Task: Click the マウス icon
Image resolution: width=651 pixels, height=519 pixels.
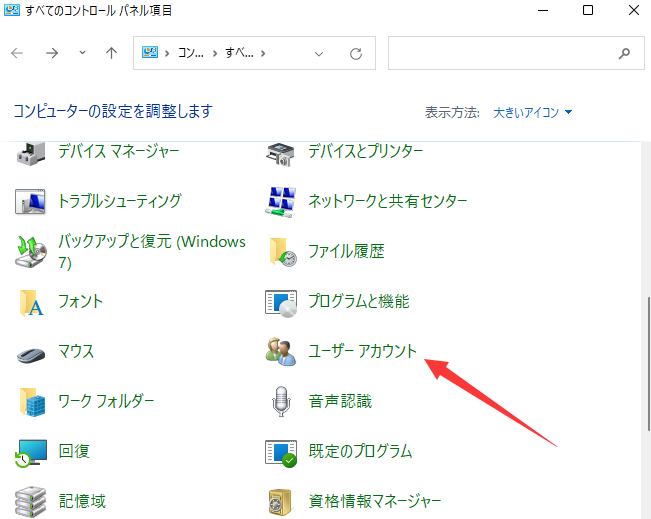Action: pos(31,355)
